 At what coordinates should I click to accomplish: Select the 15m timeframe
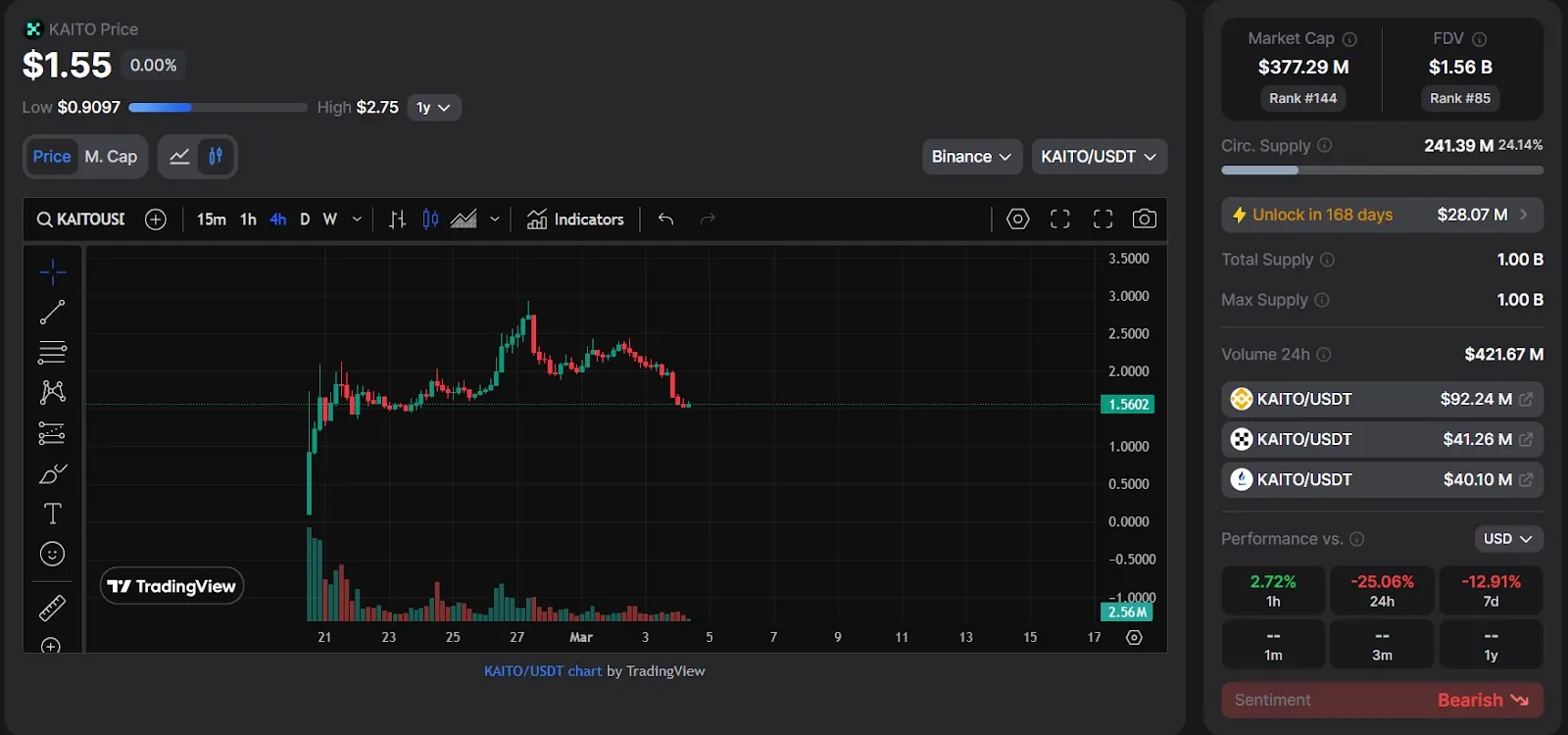[211, 220]
